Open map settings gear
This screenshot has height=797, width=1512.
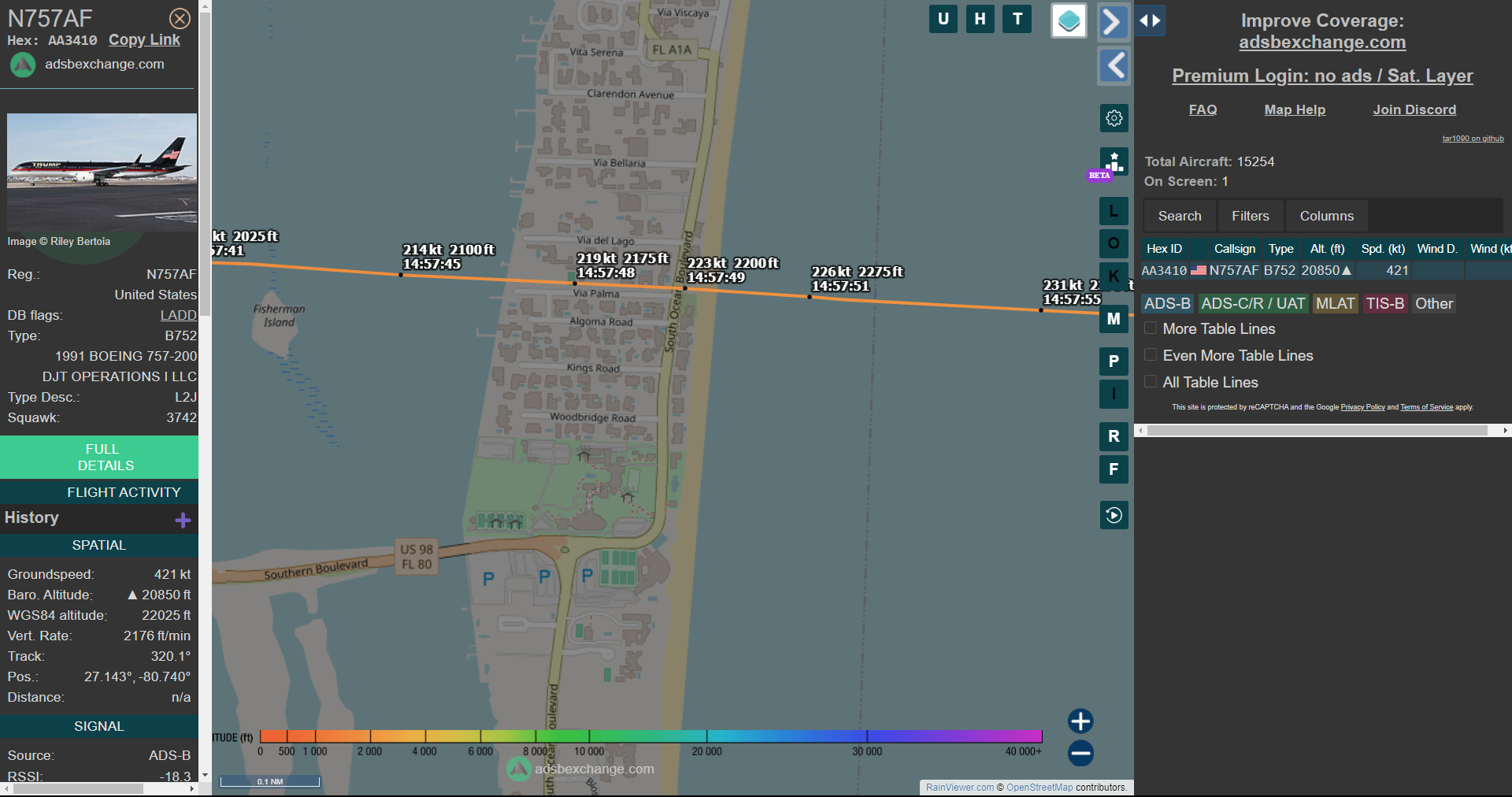pos(1114,118)
